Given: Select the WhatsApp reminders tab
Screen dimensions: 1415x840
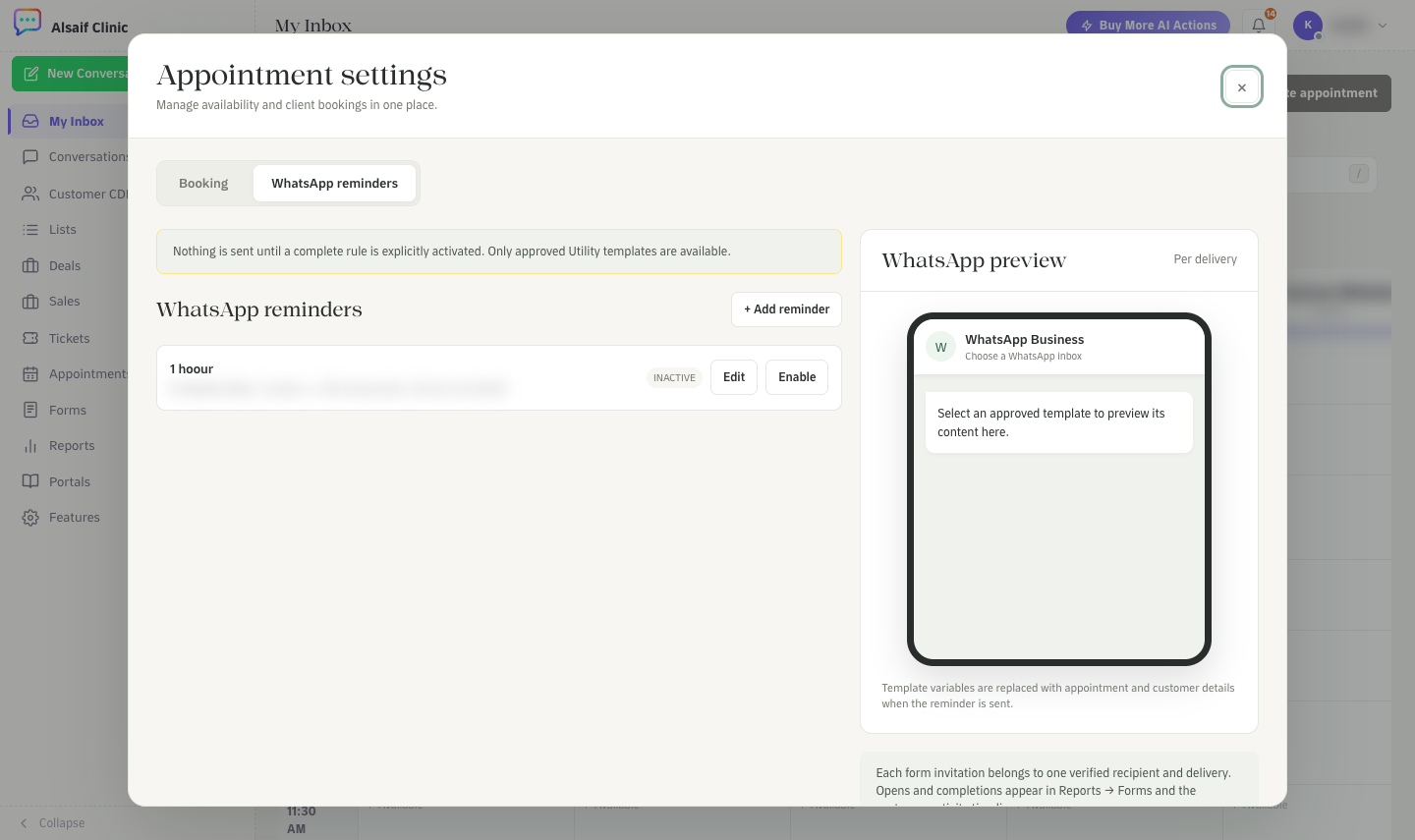Looking at the screenshot, I should tap(334, 184).
